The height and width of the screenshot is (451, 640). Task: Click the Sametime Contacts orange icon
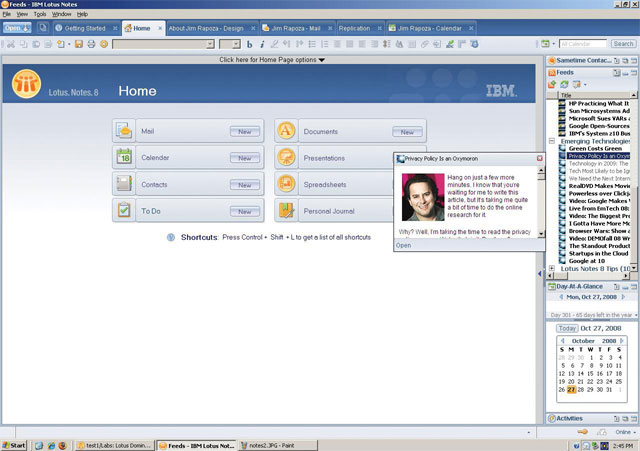coord(552,60)
